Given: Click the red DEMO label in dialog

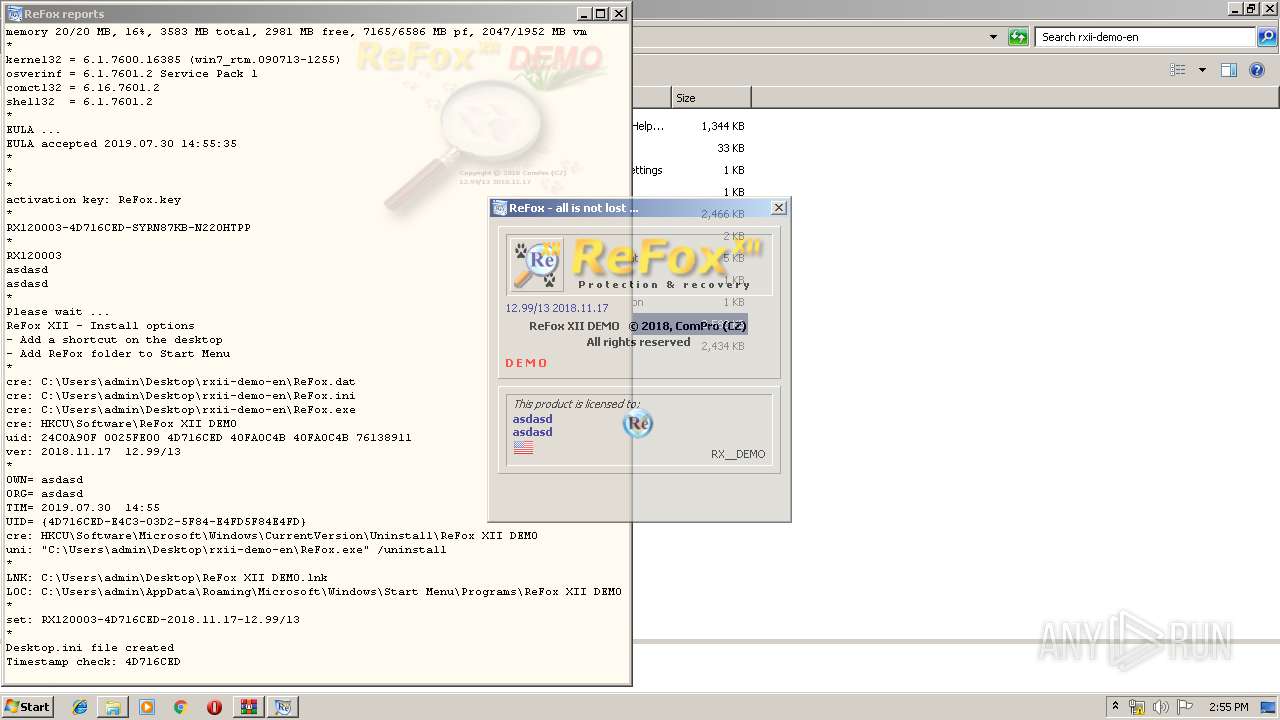Looking at the screenshot, I should click(527, 363).
